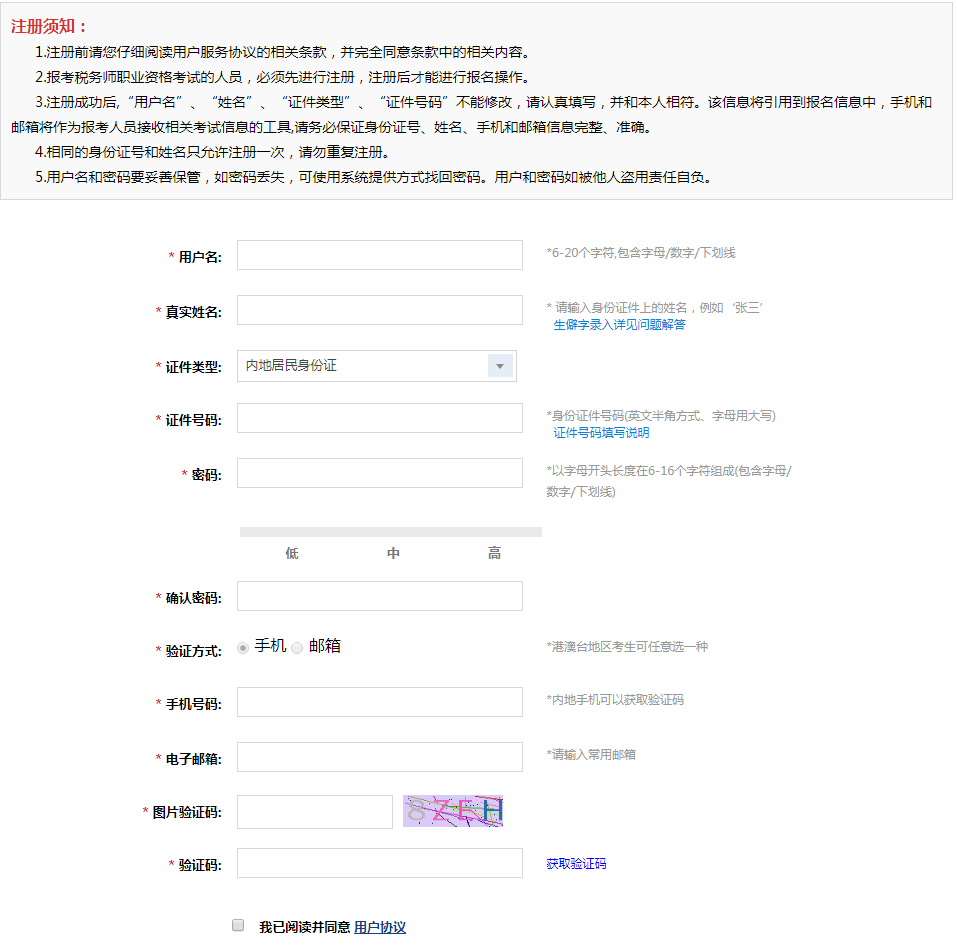Click the 图片验证码 input field

click(x=314, y=811)
